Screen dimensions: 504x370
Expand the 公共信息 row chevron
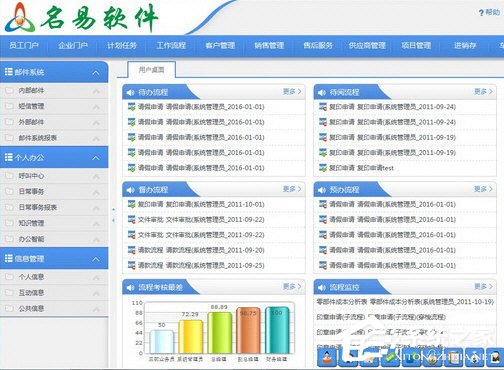tap(96, 309)
